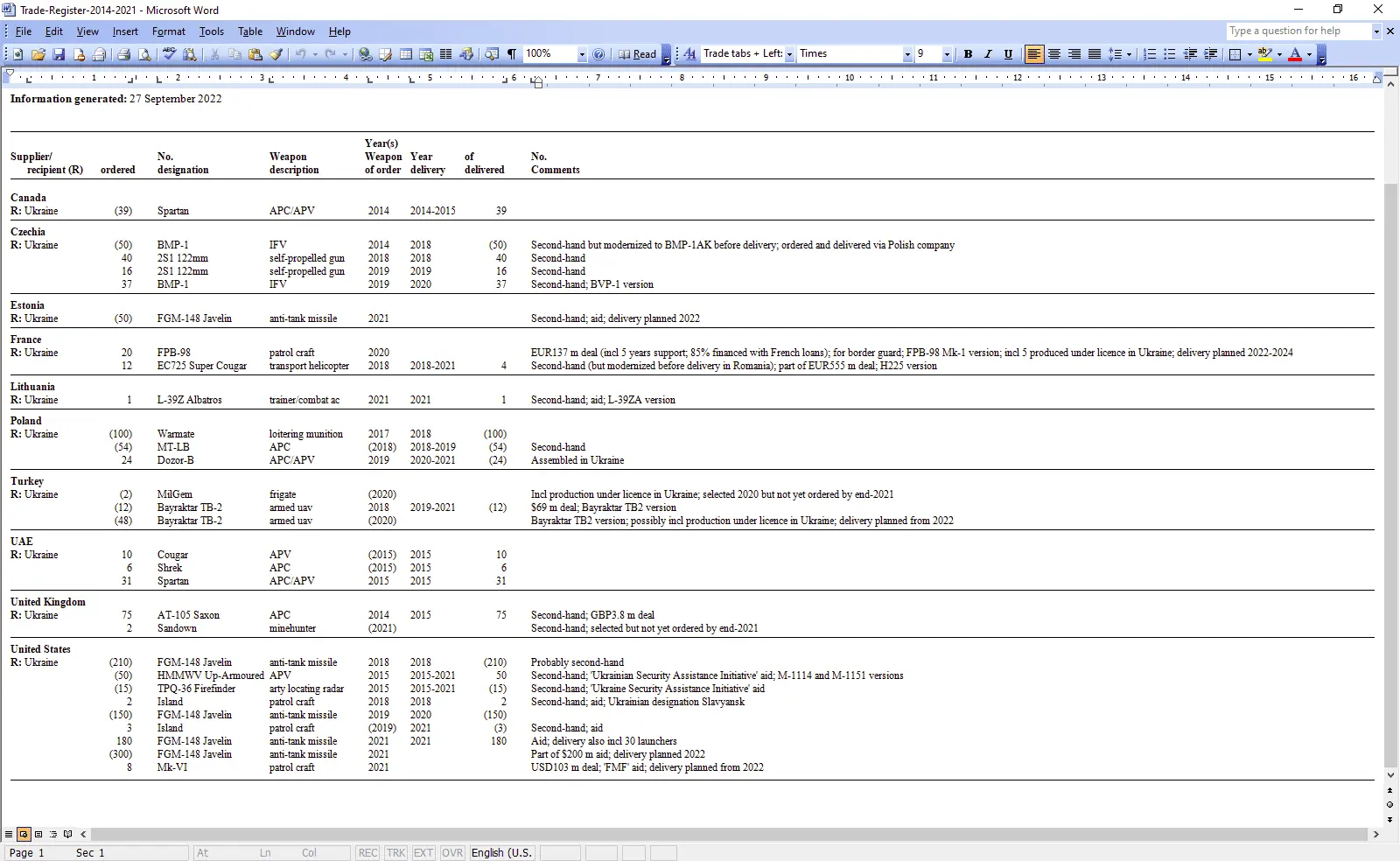This screenshot has width=1400, height=861.
Task: Click the Read button
Action: point(638,54)
